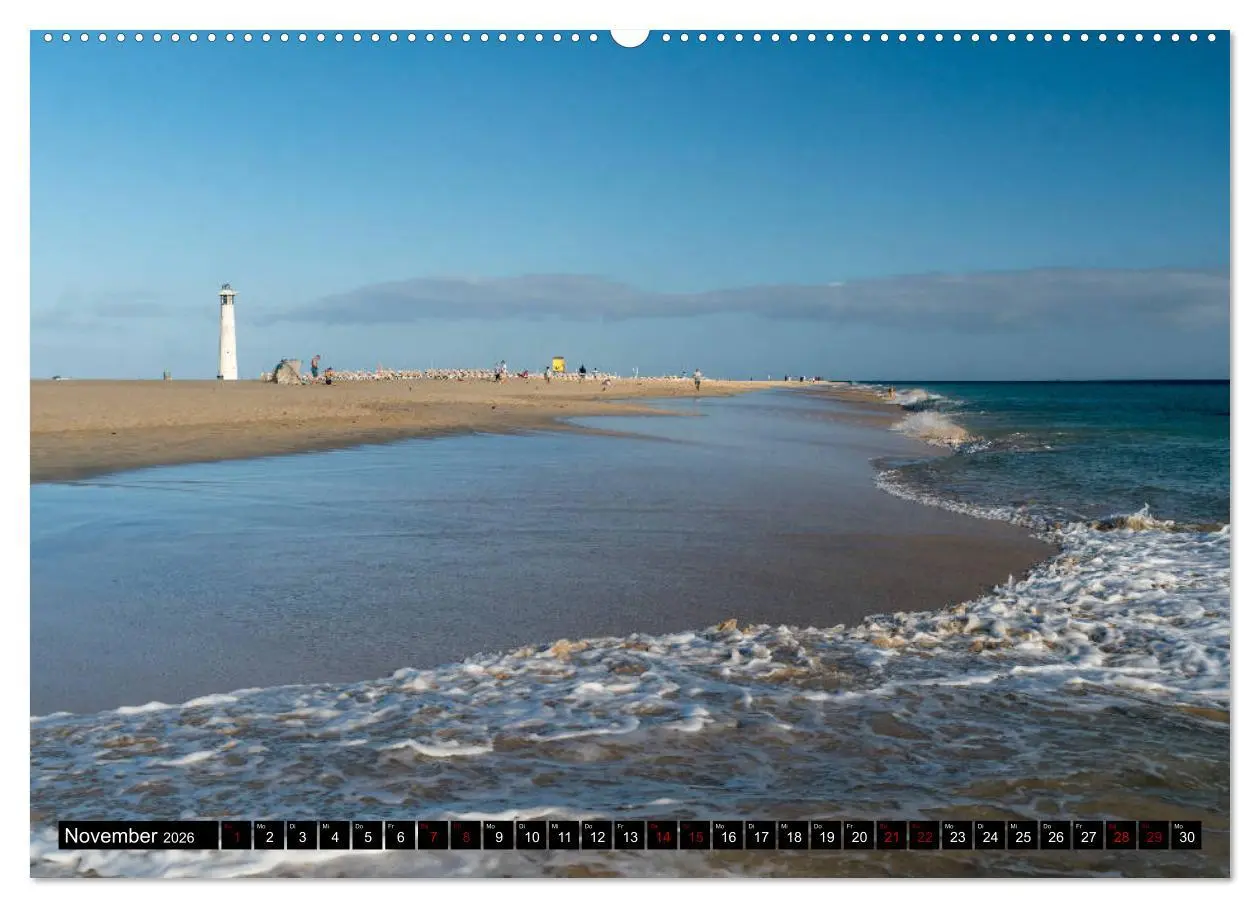This screenshot has height=908, width=1260.
Task: Select day 10 (Di) in the calendar strip
Action: pos(531,836)
